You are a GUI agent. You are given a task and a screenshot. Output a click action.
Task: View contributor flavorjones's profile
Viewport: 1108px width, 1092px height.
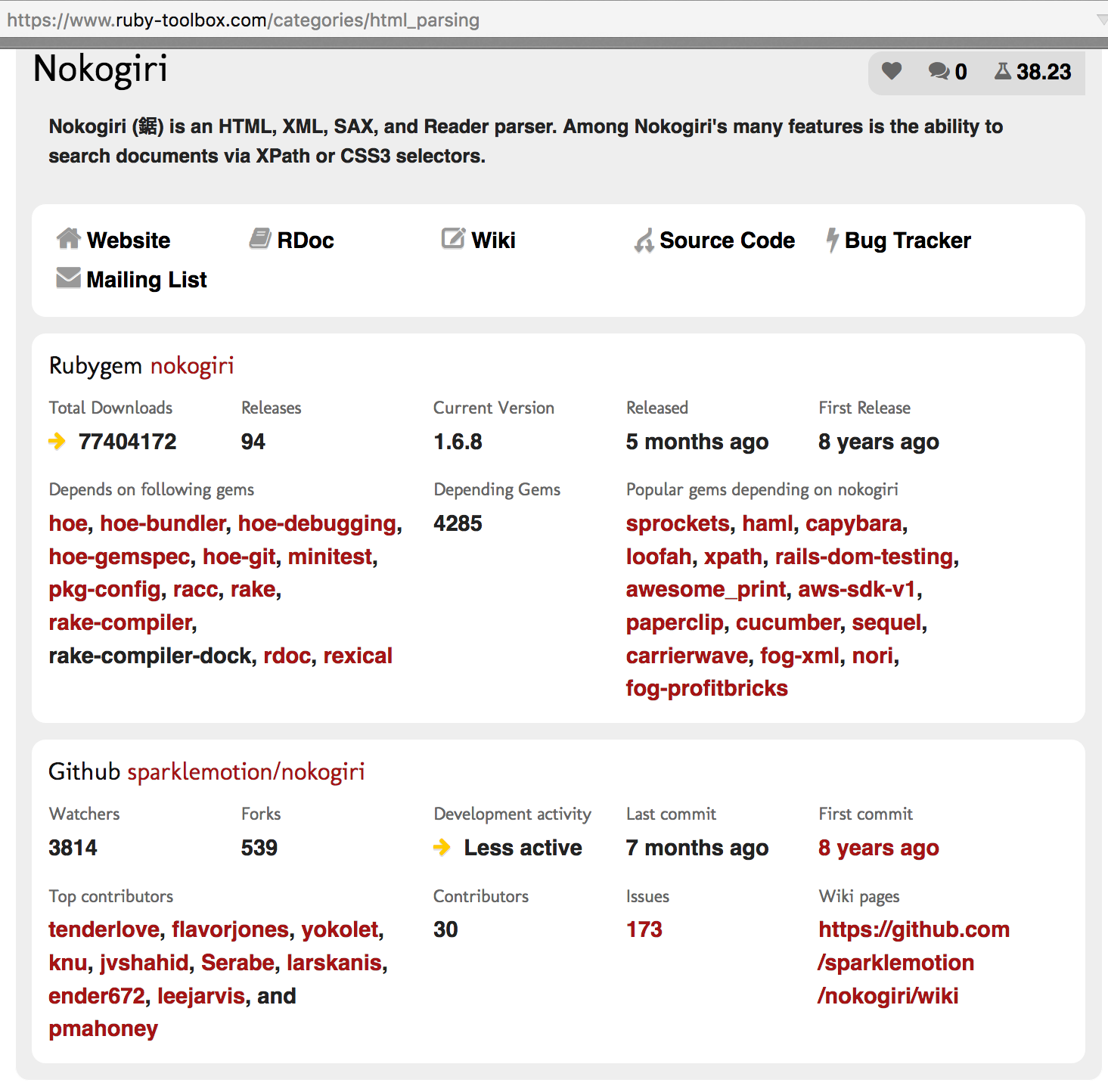coord(231,930)
